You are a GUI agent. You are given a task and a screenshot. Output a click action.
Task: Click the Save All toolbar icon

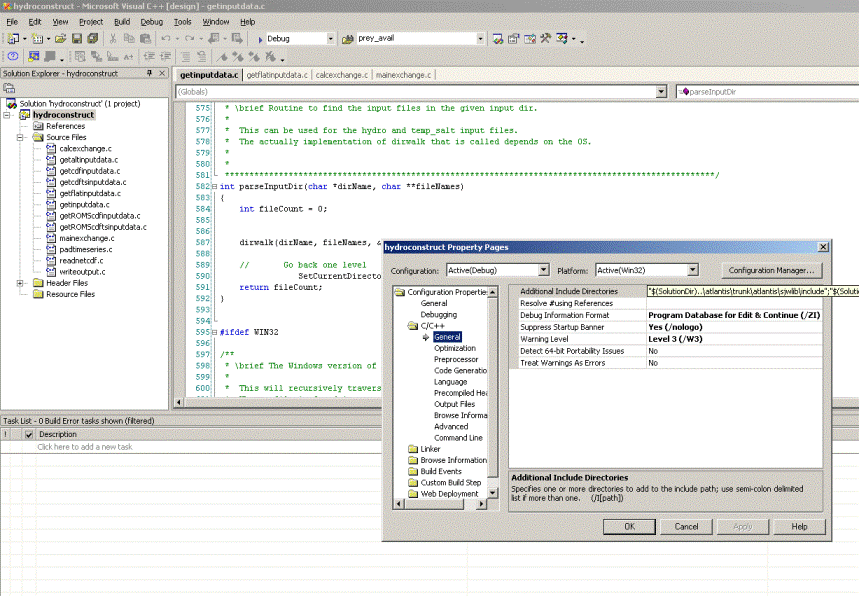pyautogui.click(x=92, y=38)
